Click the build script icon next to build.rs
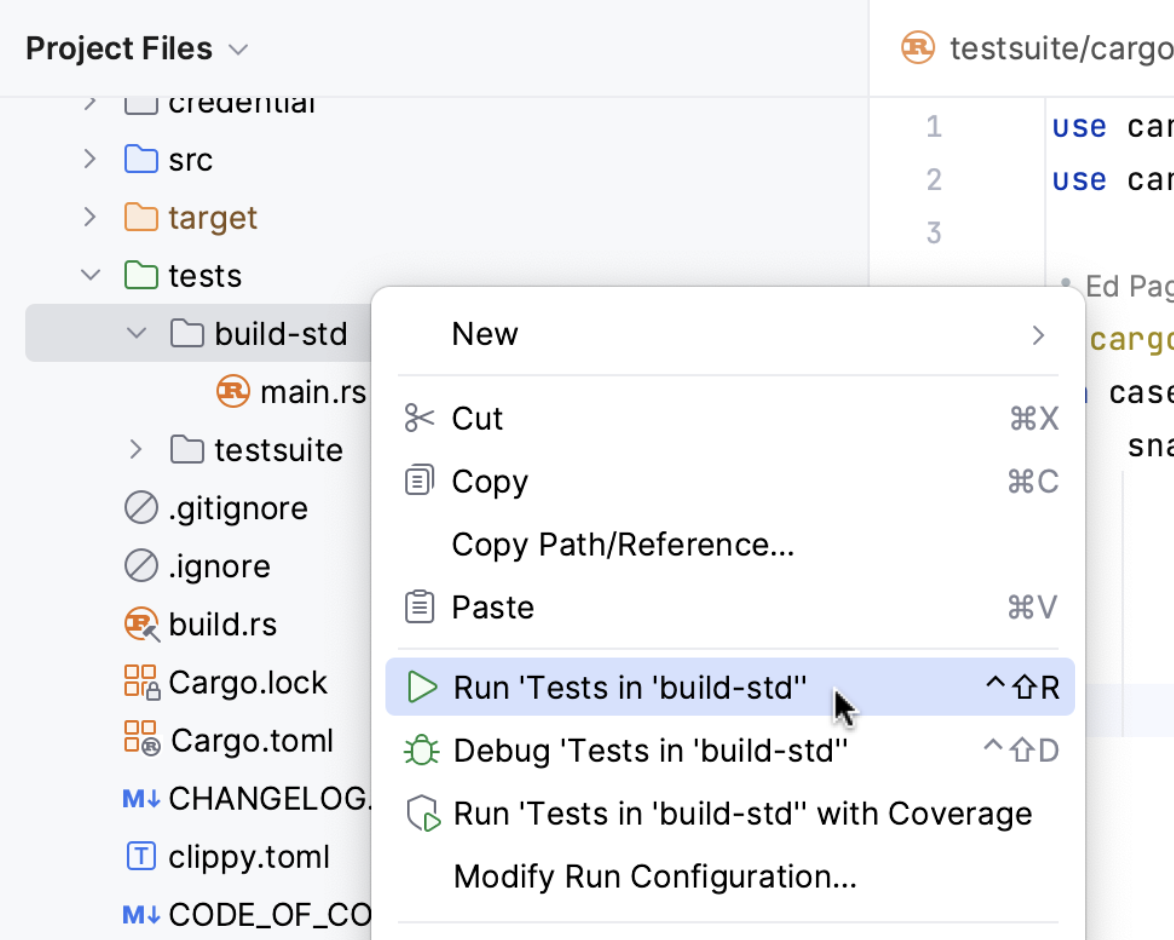Screen dimensions: 1174x940 (141, 624)
